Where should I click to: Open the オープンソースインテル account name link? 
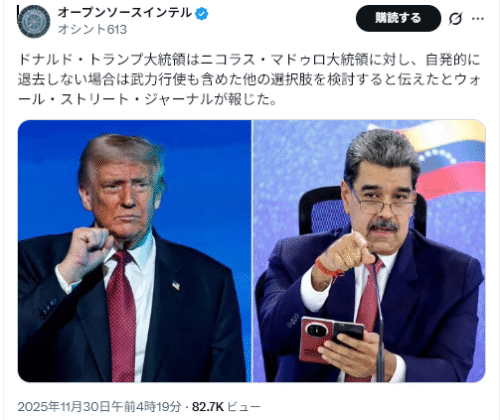125,13
